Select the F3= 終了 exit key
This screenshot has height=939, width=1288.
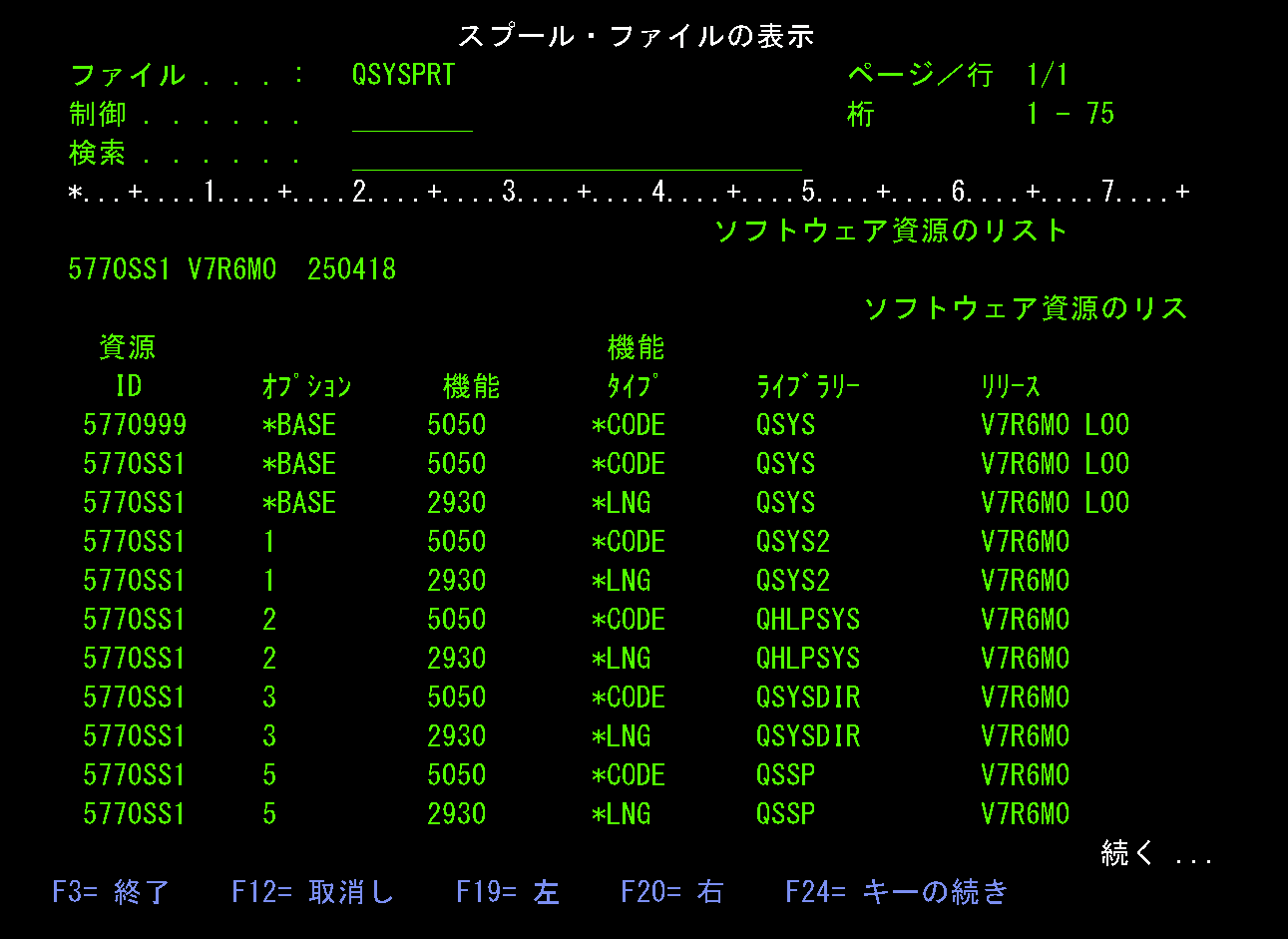tap(111, 891)
